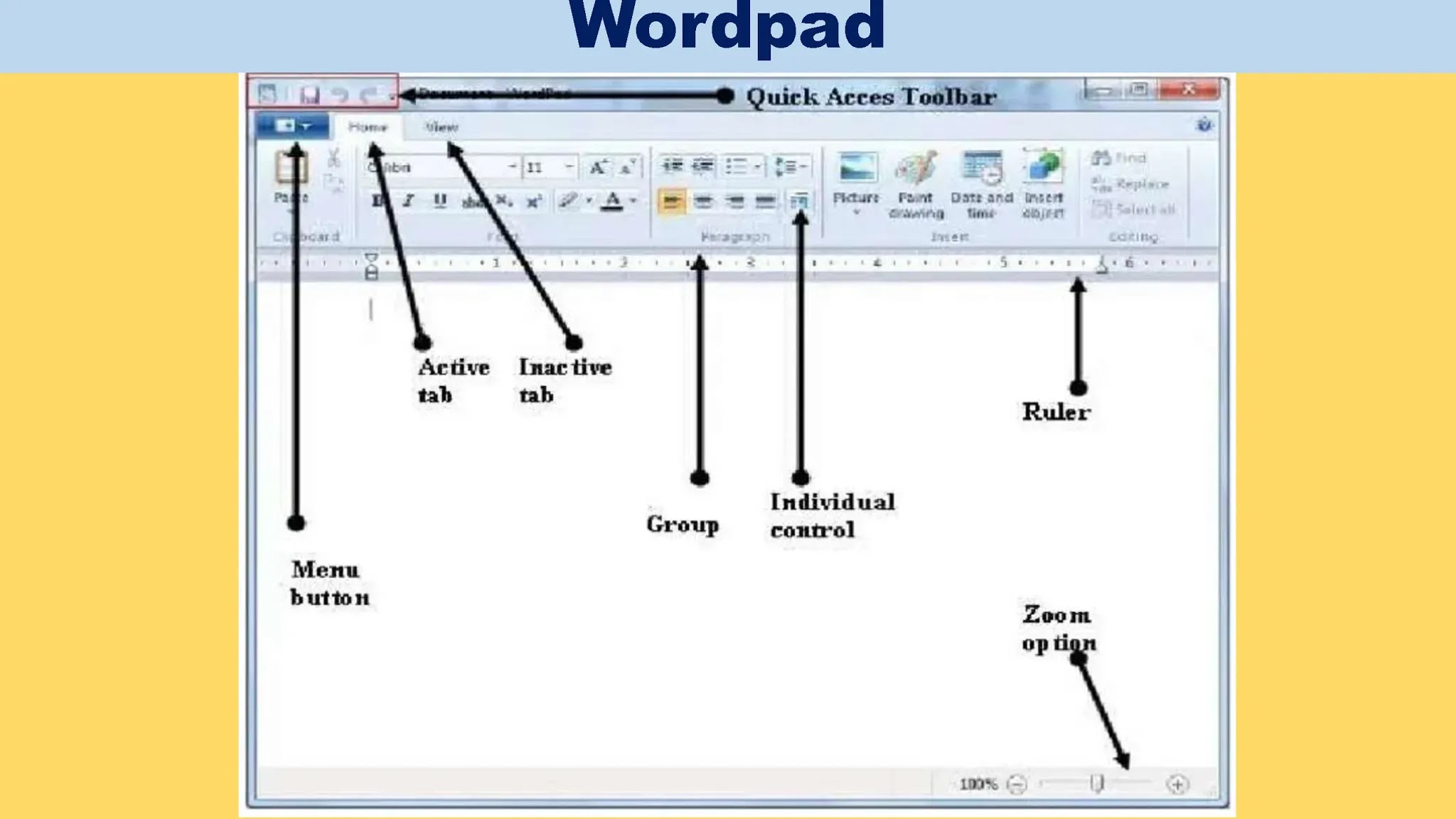Viewport: 1456px width, 819px height.
Task: Toggle Superscript formatting
Action: coord(534,201)
